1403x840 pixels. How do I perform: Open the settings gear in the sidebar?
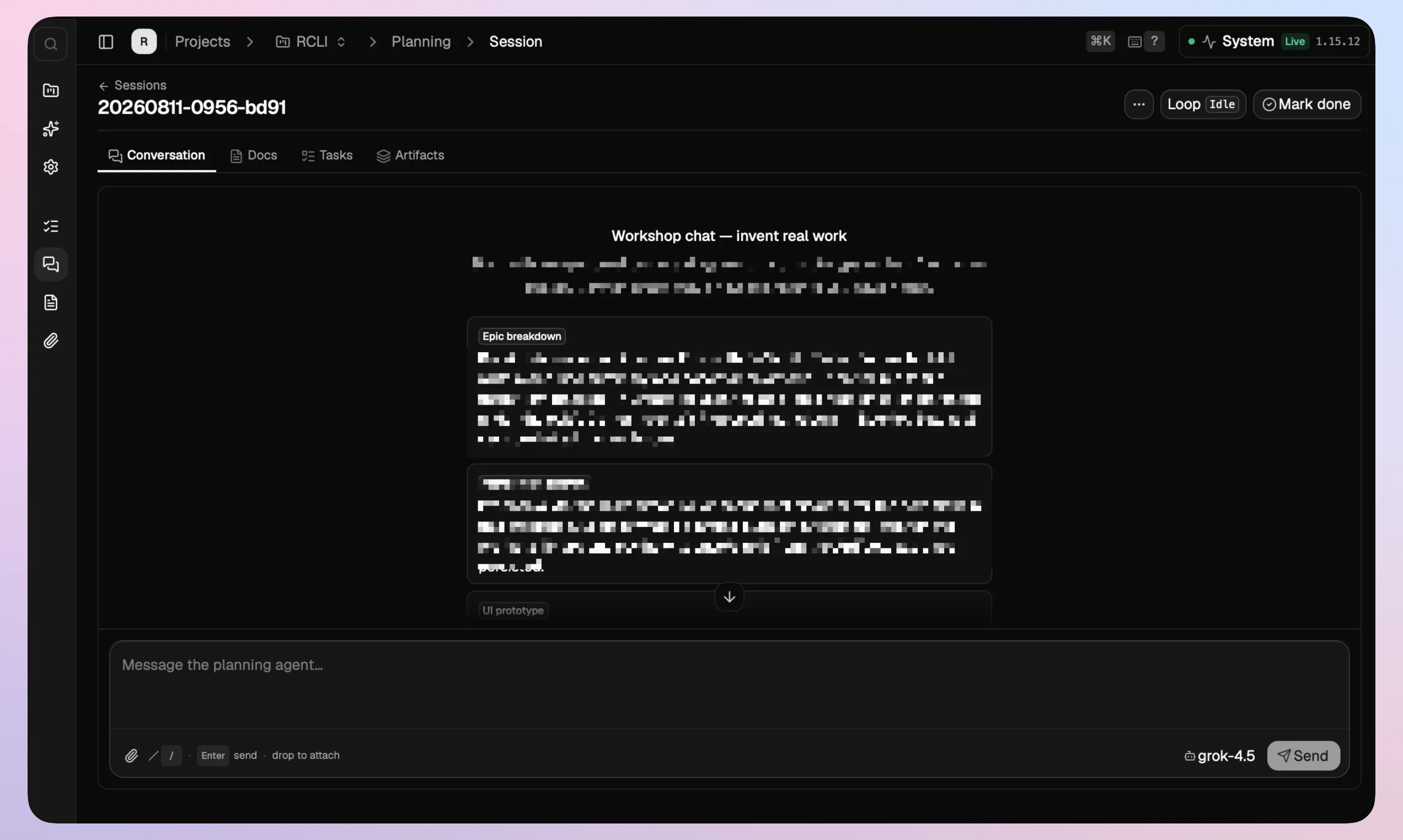pyautogui.click(x=50, y=167)
